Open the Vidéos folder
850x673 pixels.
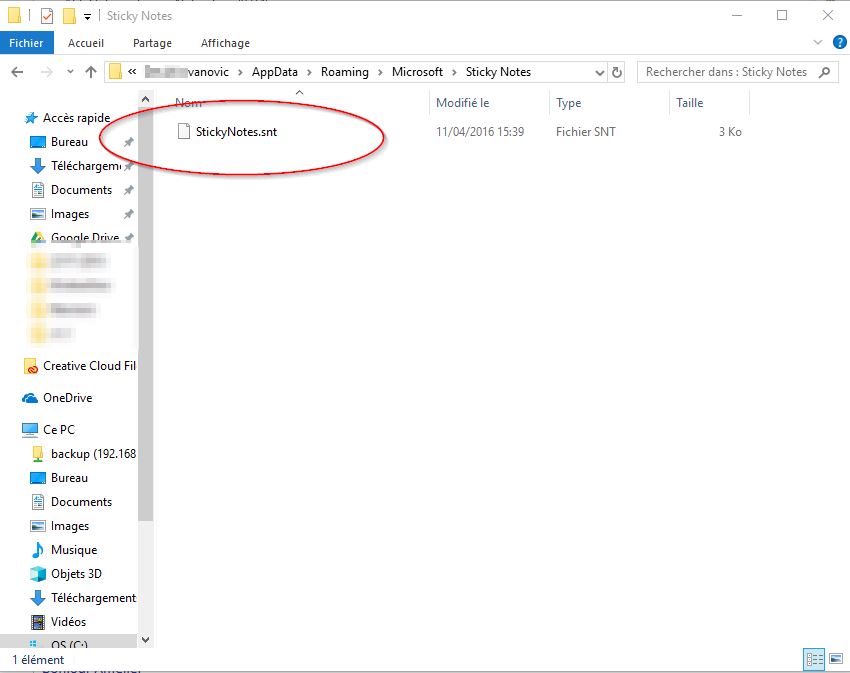68,621
